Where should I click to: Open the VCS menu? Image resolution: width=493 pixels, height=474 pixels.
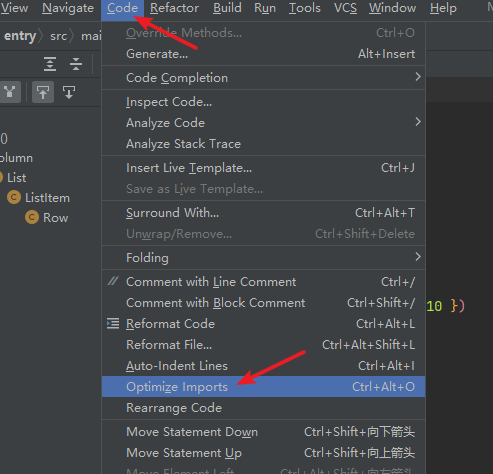(x=345, y=8)
